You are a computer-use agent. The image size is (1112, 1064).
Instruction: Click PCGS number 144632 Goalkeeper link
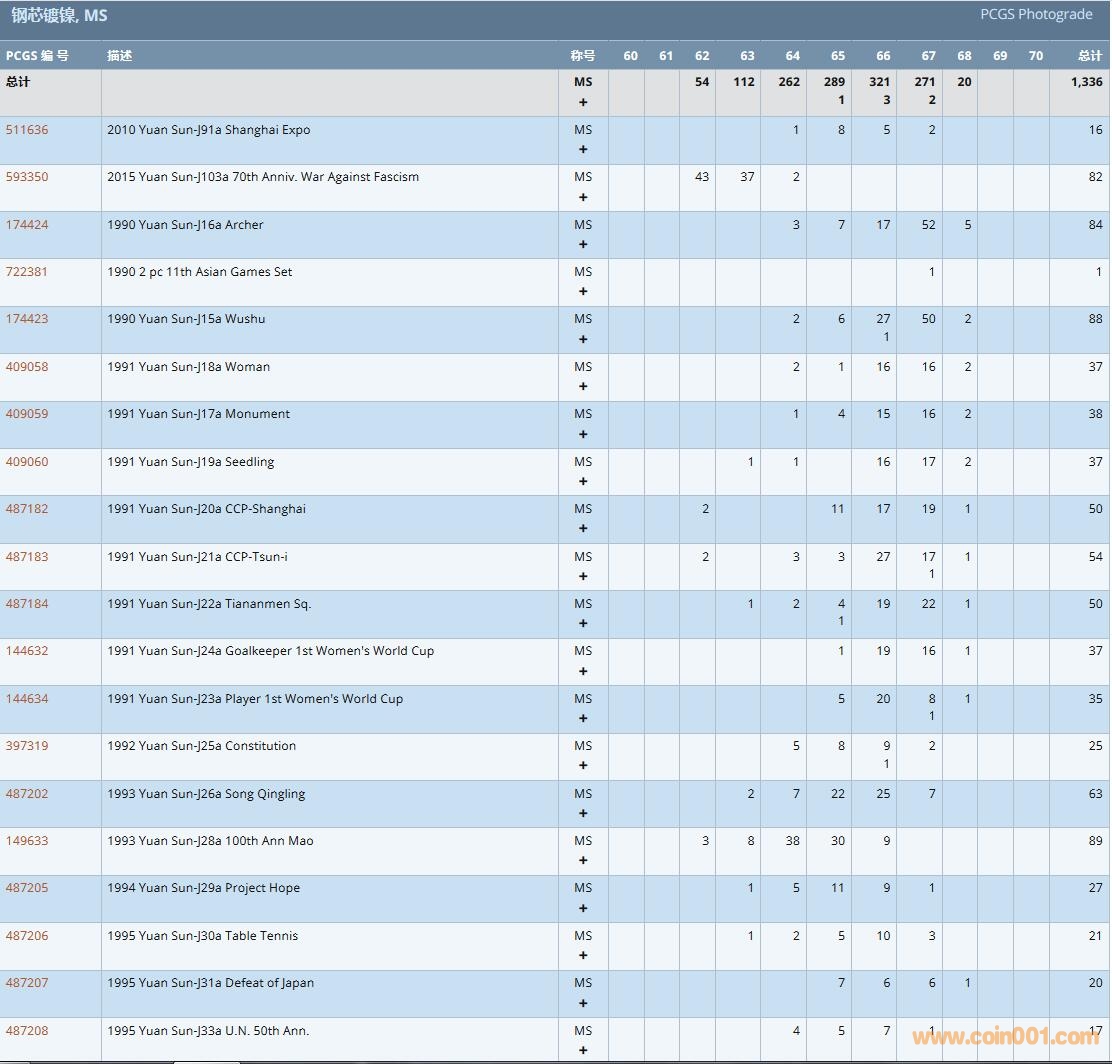tap(27, 651)
